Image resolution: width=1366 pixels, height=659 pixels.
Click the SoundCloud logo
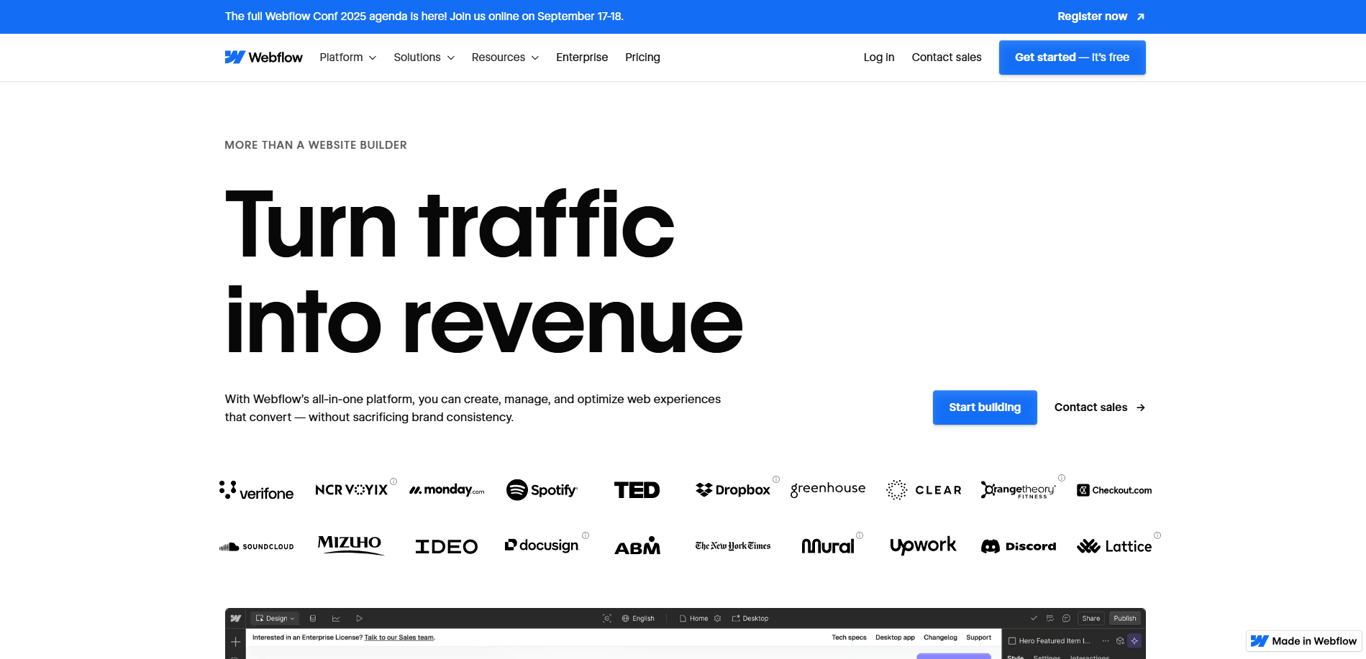pos(256,546)
